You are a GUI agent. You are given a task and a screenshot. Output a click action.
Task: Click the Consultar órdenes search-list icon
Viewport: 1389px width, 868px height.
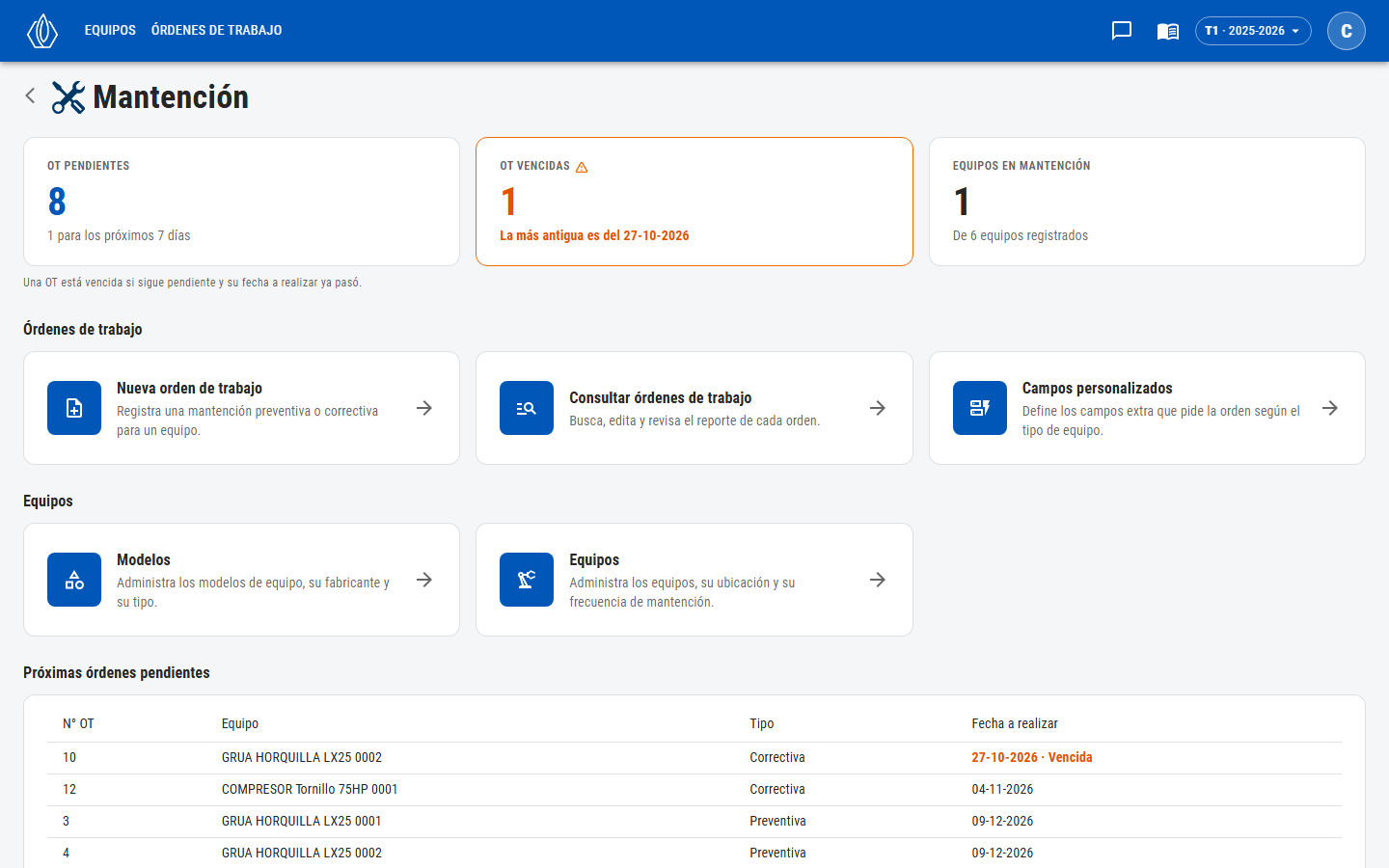click(x=527, y=408)
